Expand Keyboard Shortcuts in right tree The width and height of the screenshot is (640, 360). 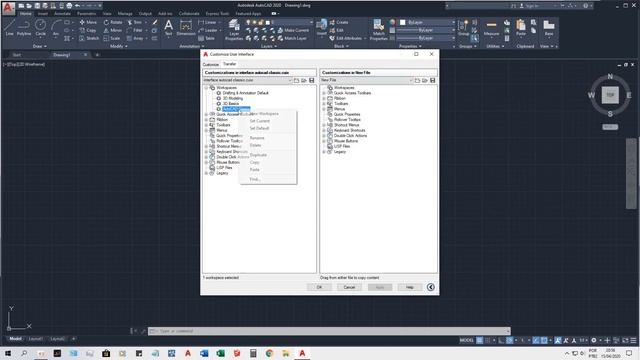[324, 130]
